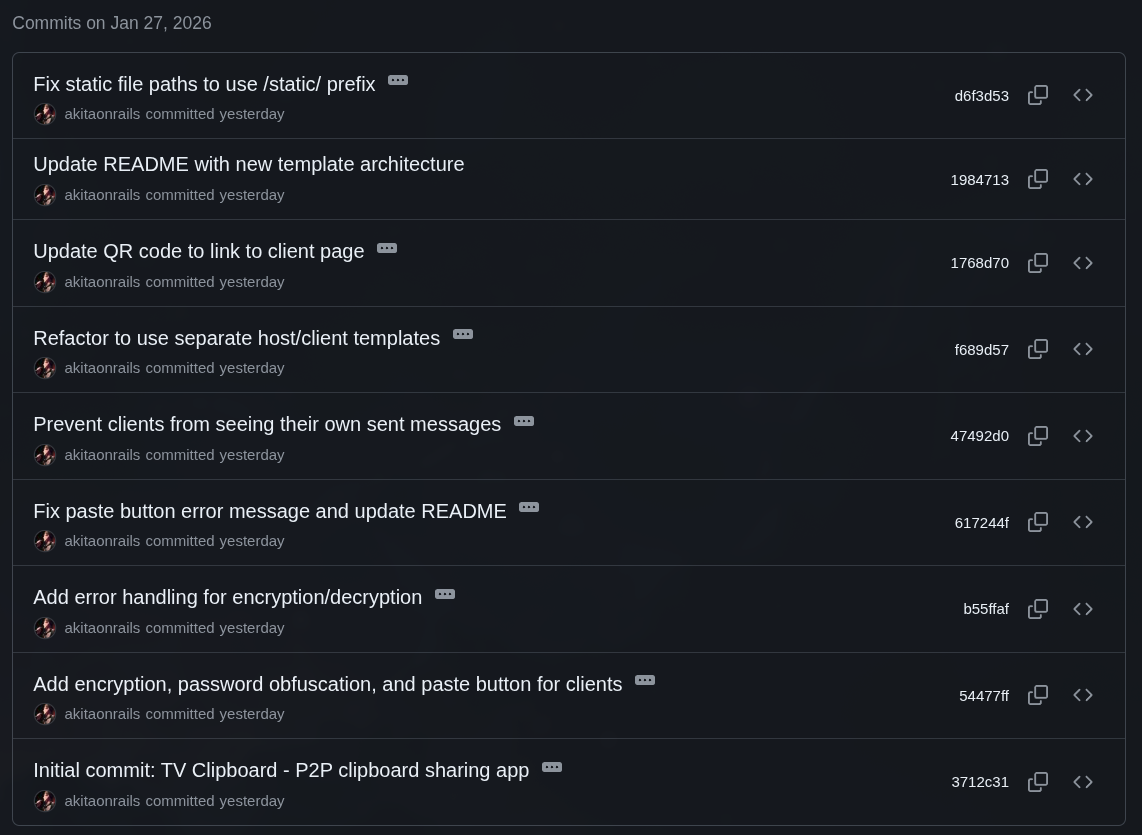Click the akitaonrails avatar on the initial commit
This screenshot has height=835, width=1142.
pyautogui.click(x=45, y=800)
